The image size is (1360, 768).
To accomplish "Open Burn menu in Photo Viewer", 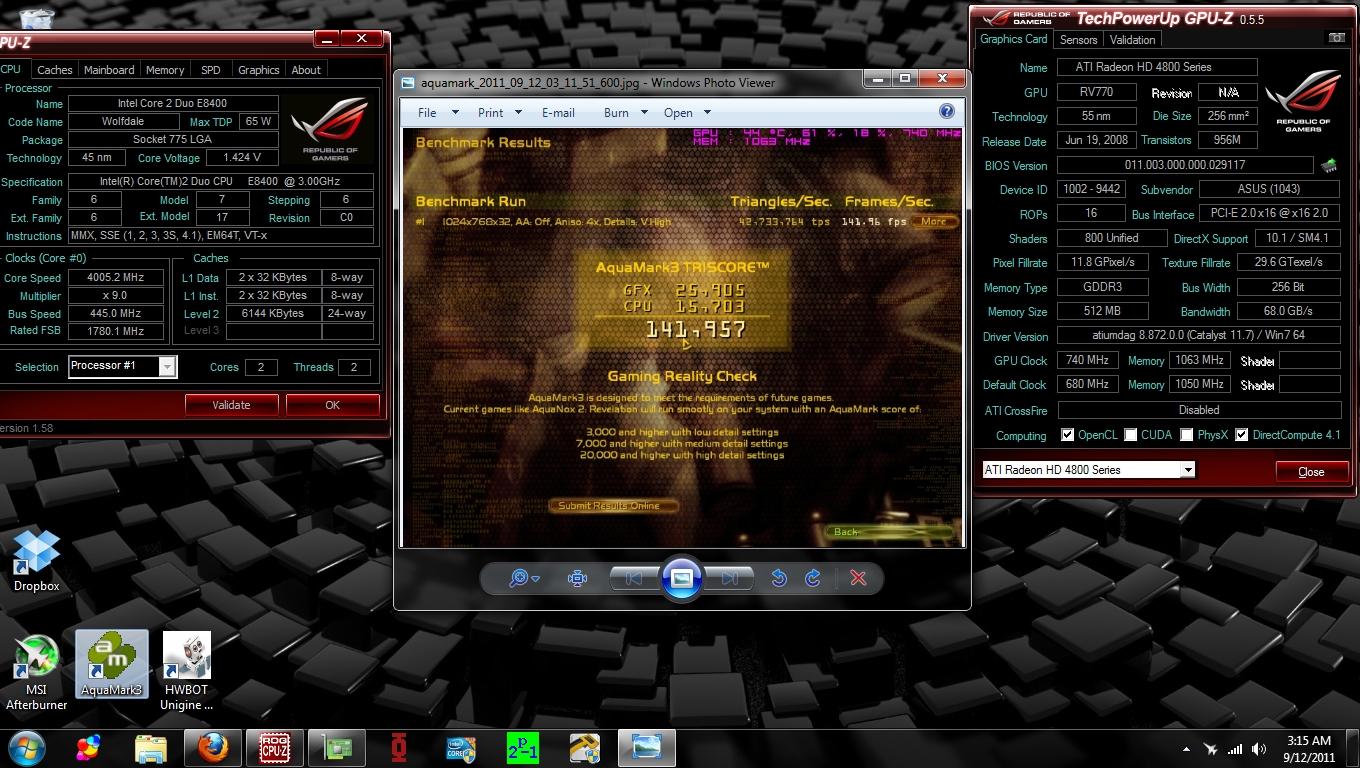I will (x=626, y=112).
